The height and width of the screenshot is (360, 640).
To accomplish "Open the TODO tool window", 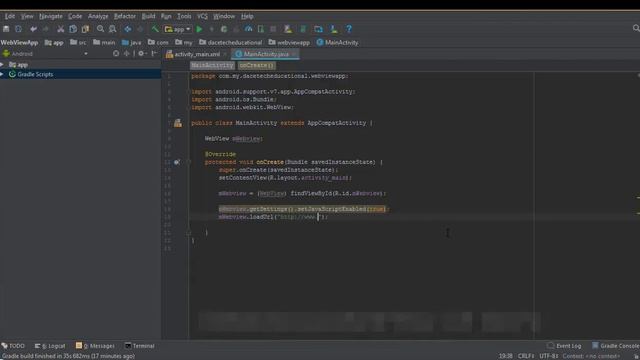I will [x=13, y=346].
